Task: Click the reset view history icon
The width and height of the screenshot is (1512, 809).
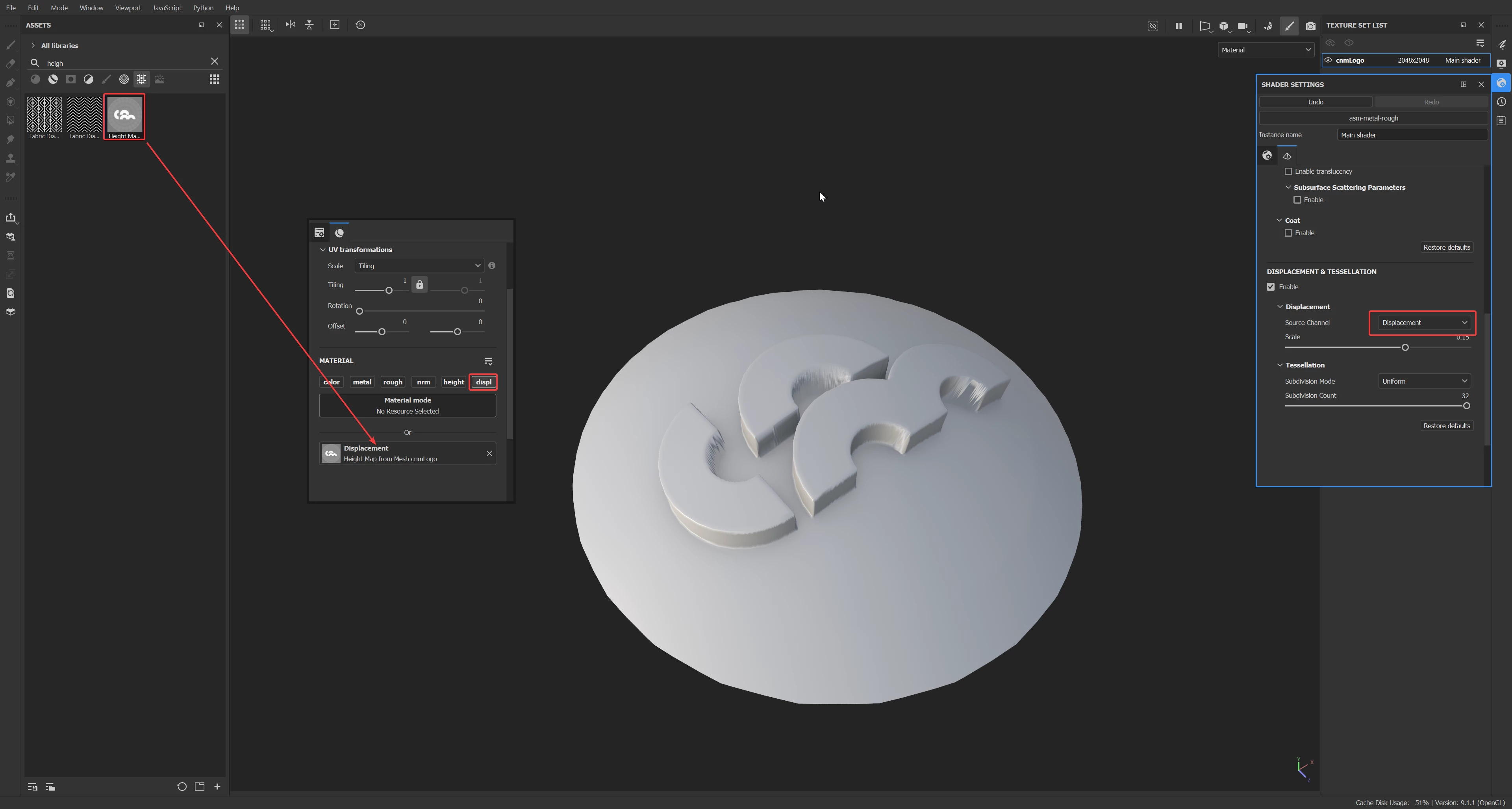Action: click(360, 25)
